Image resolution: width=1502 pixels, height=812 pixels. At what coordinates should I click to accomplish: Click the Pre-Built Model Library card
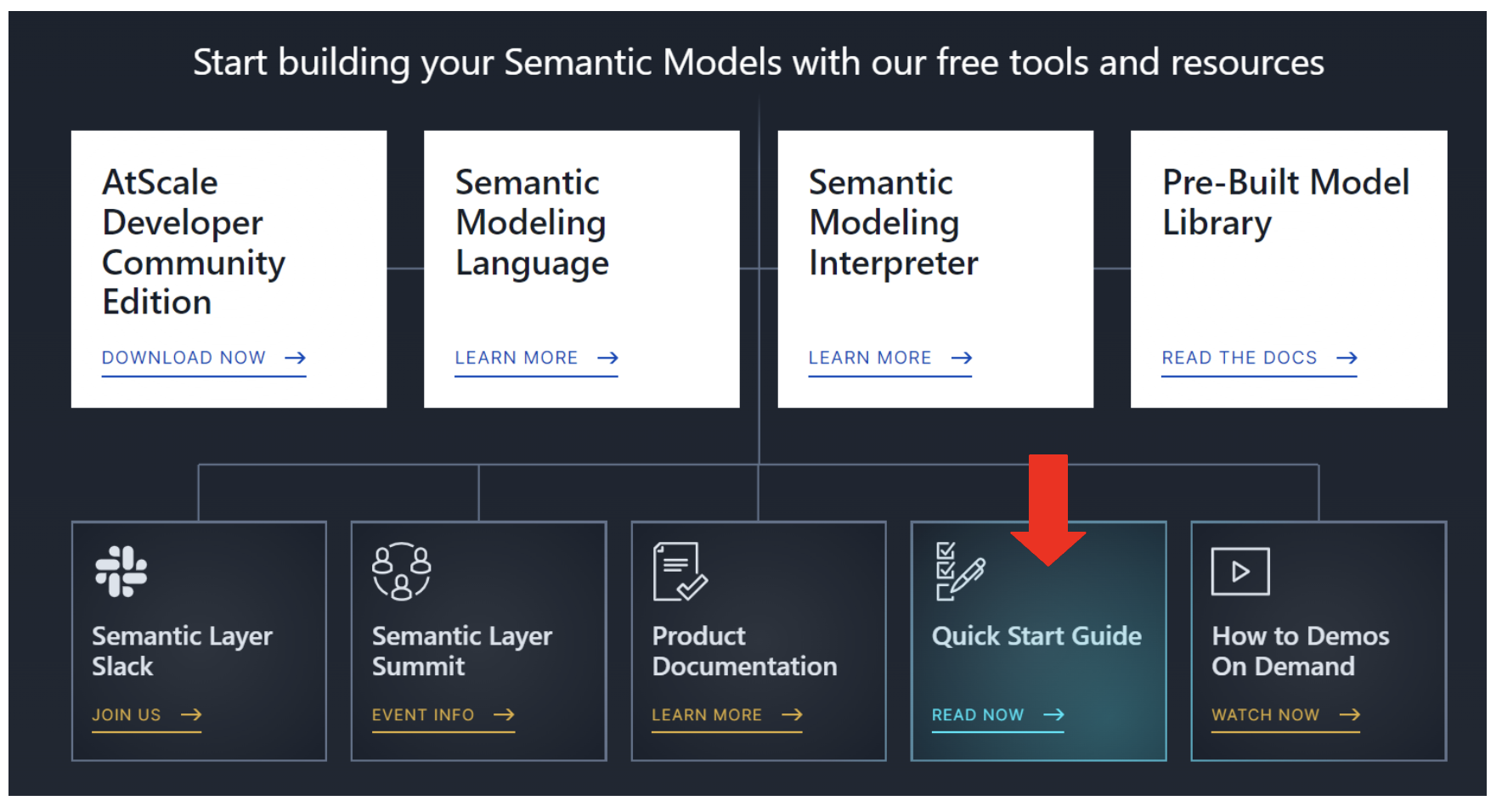point(1288,268)
